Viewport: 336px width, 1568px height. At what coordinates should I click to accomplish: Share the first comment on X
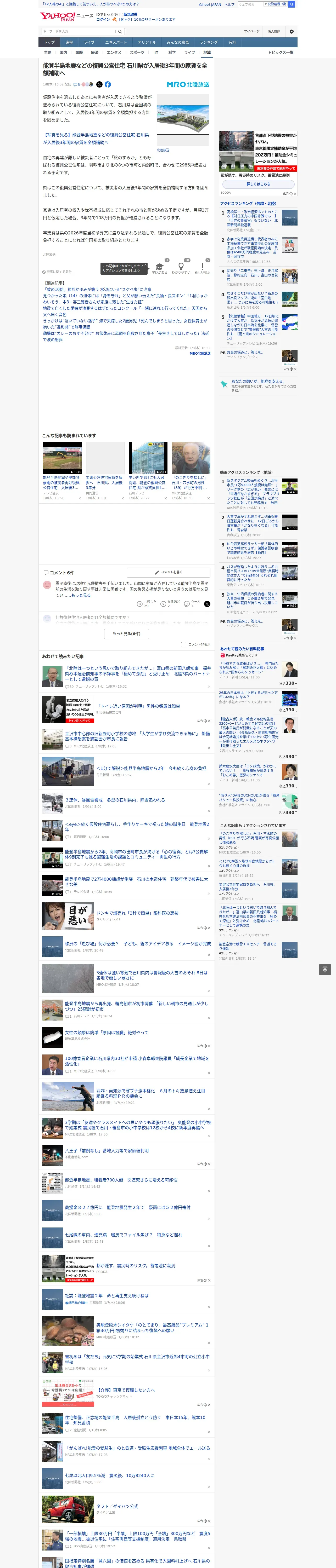coord(207,604)
